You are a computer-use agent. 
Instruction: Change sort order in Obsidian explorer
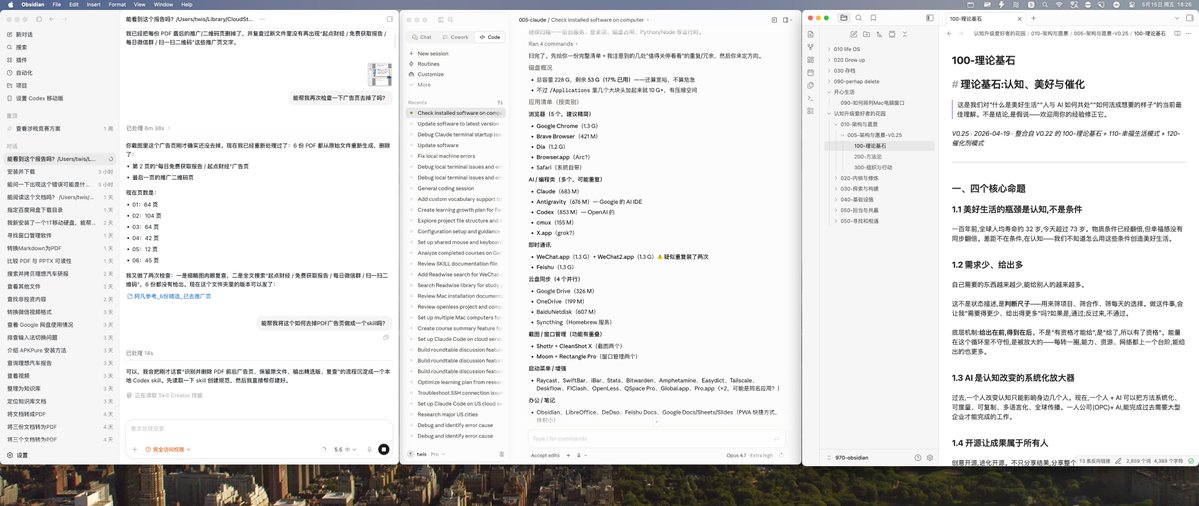click(x=879, y=34)
